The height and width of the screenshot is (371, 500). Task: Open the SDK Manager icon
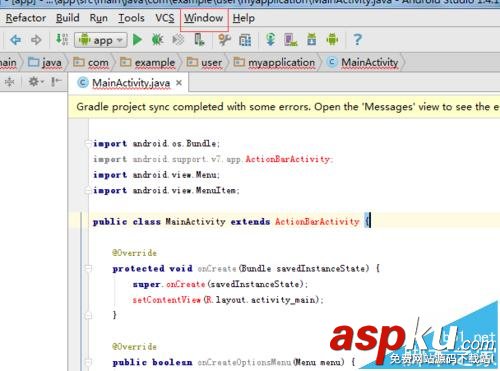[x=312, y=40]
